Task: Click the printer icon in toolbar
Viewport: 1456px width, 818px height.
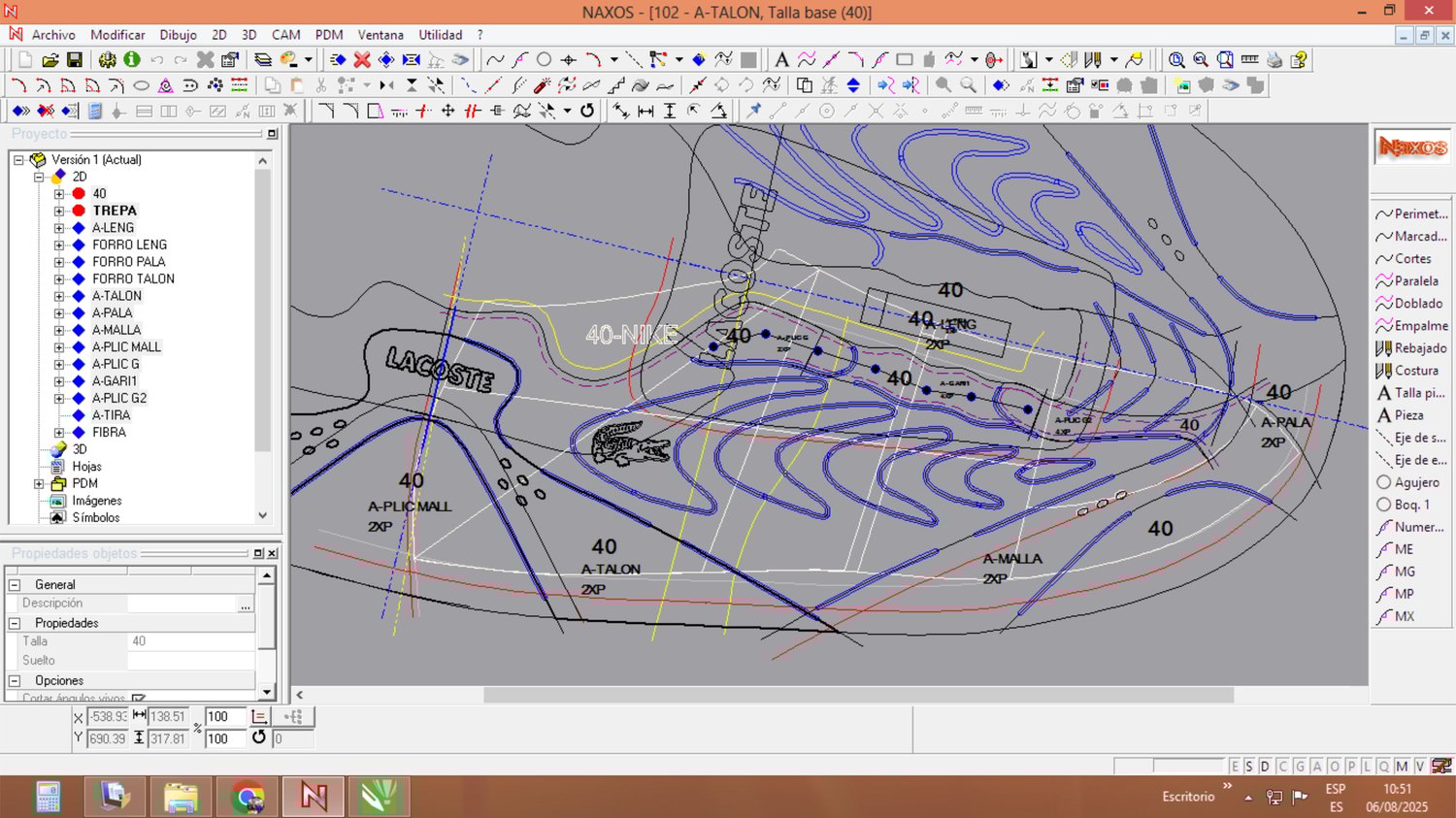Action: pos(1274,60)
